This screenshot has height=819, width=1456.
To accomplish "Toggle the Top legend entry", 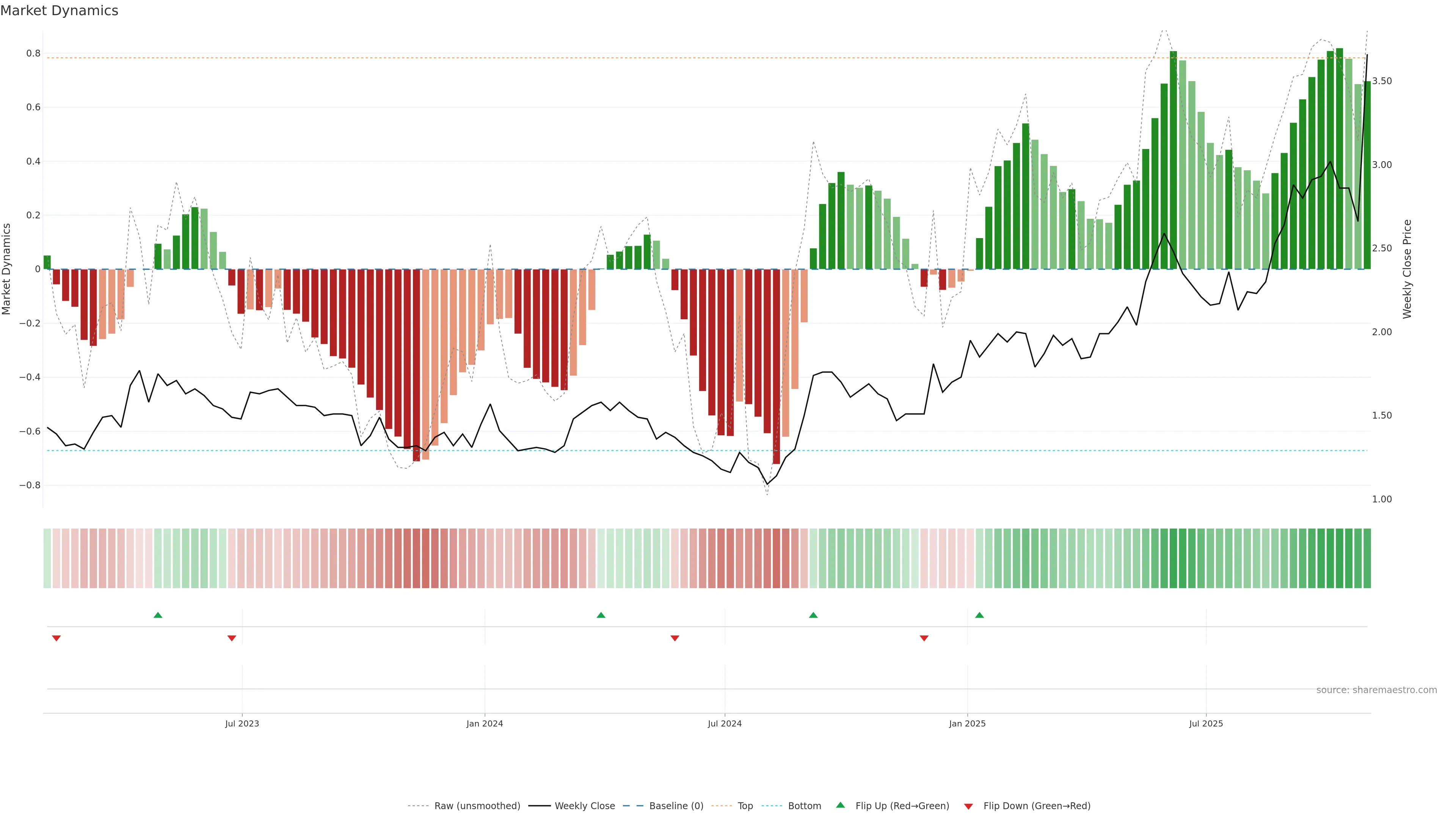I will 745,806.
